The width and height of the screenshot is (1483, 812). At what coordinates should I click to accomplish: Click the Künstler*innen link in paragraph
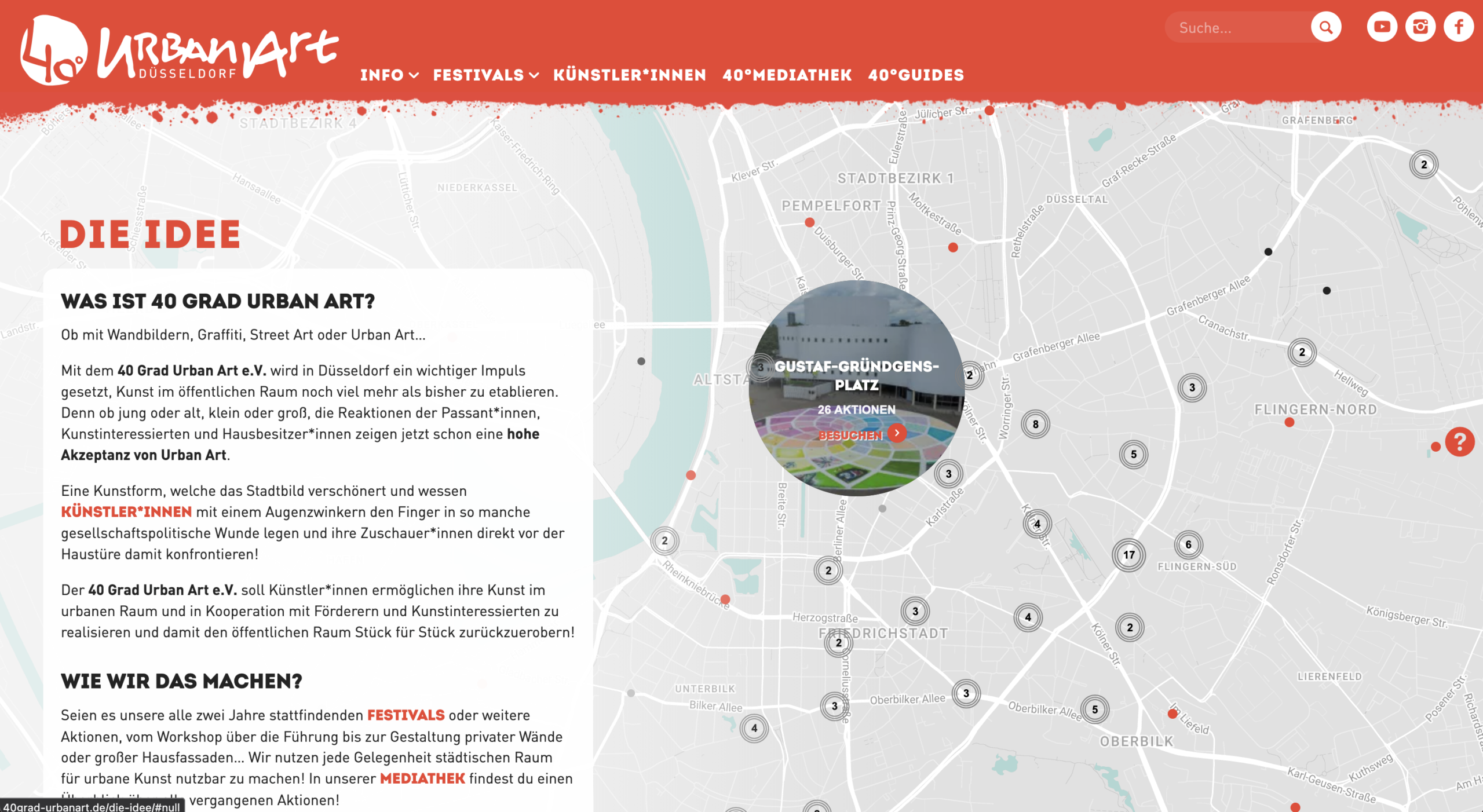(126, 512)
